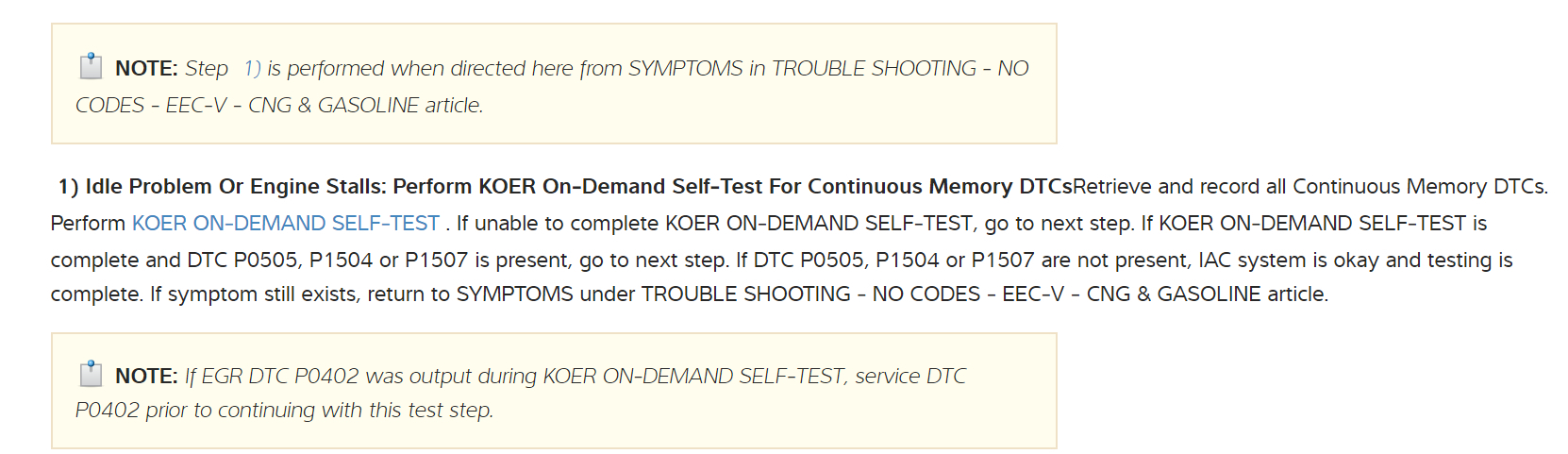
Task: Click "IAC system is okay and testing is" text
Action: (x=1355, y=261)
